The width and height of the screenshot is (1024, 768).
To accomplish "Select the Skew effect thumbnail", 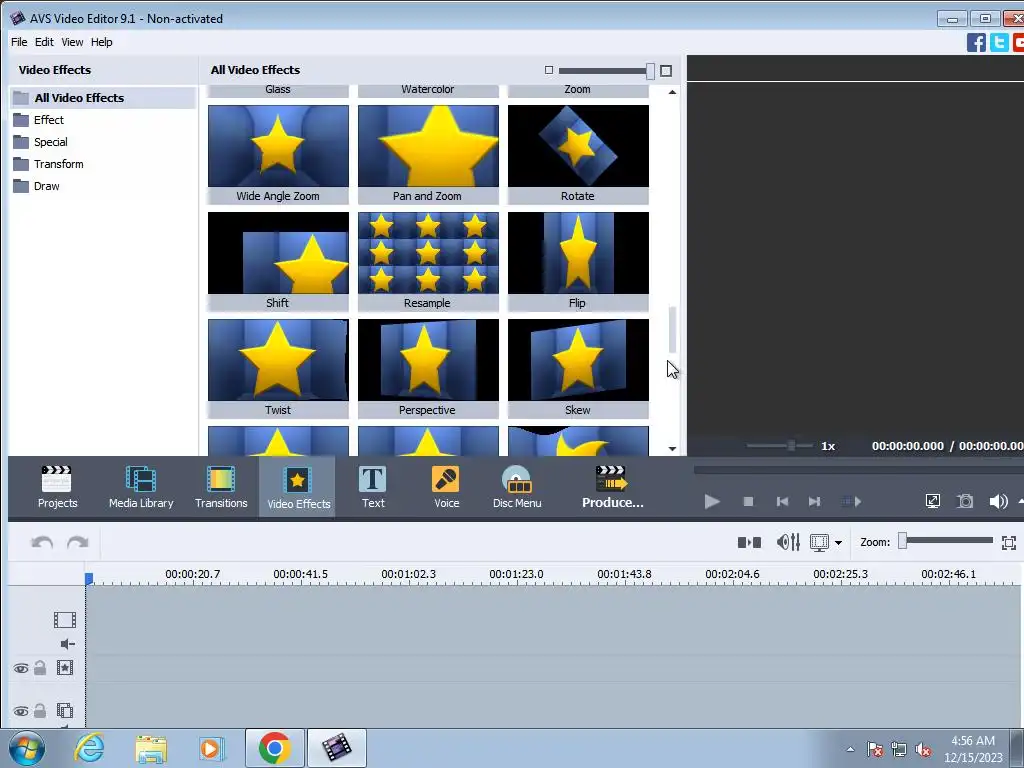I will click(x=578, y=368).
